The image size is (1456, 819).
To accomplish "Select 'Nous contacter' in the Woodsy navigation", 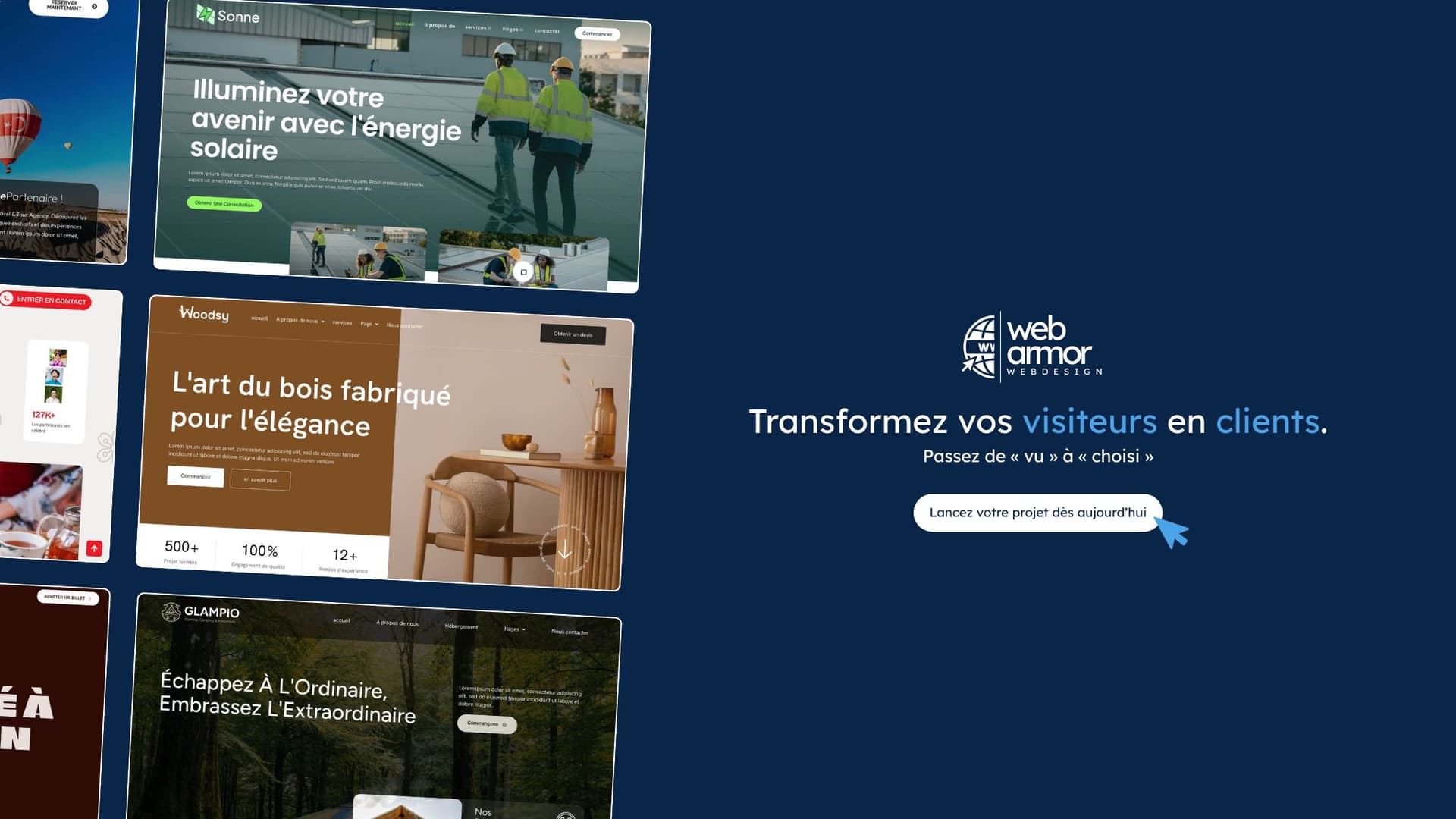I will click(x=405, y=325).
